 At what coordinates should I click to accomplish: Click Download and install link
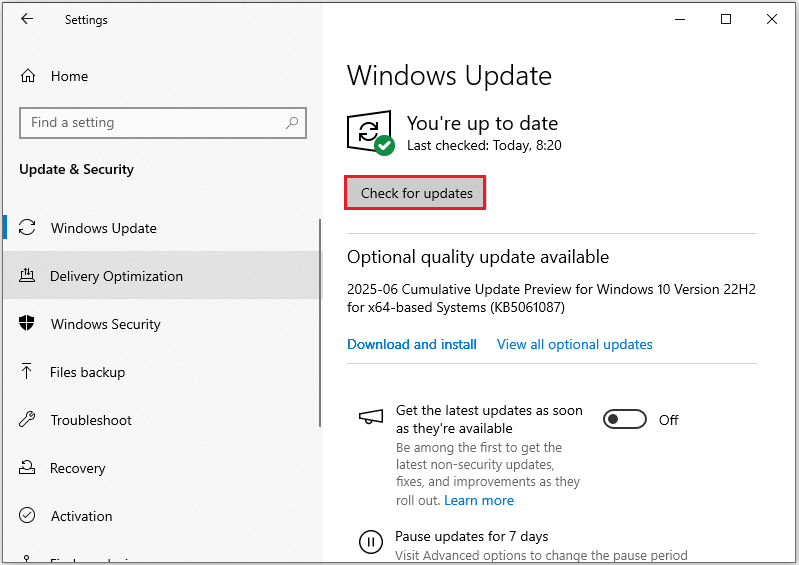pyautogui.click(x=412, y=344)
